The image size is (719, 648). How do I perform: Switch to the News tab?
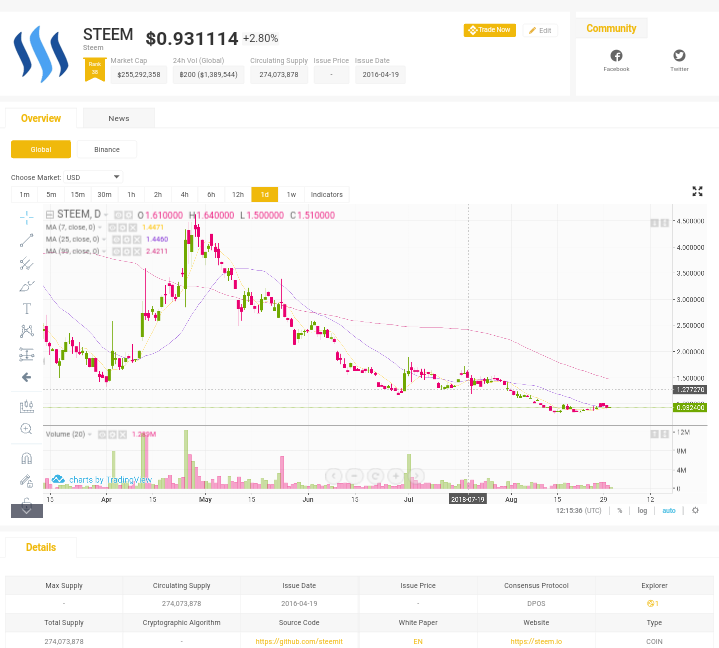[x=119, y=118]
